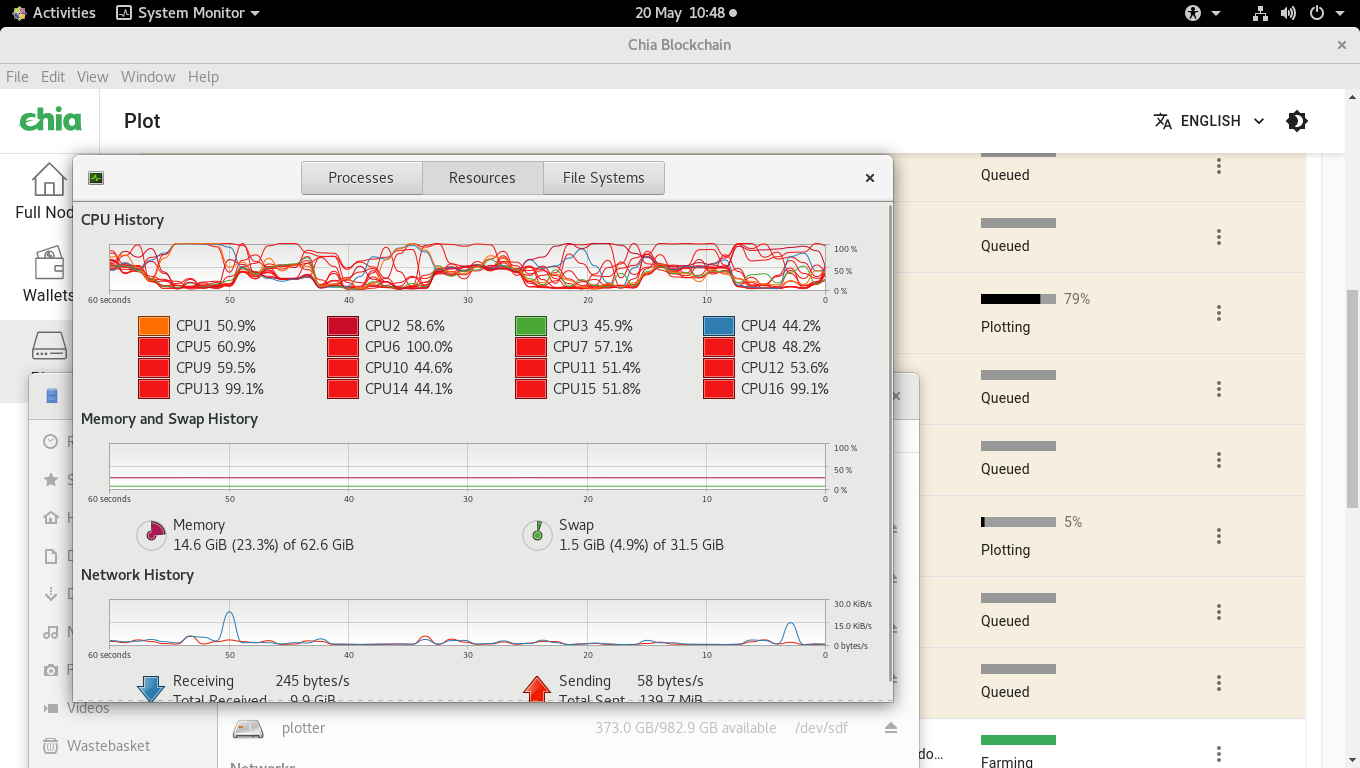Open more options for 79% Plotting plot
Viewport: 1360px width, 768px height.
[x=1219, y=313]
